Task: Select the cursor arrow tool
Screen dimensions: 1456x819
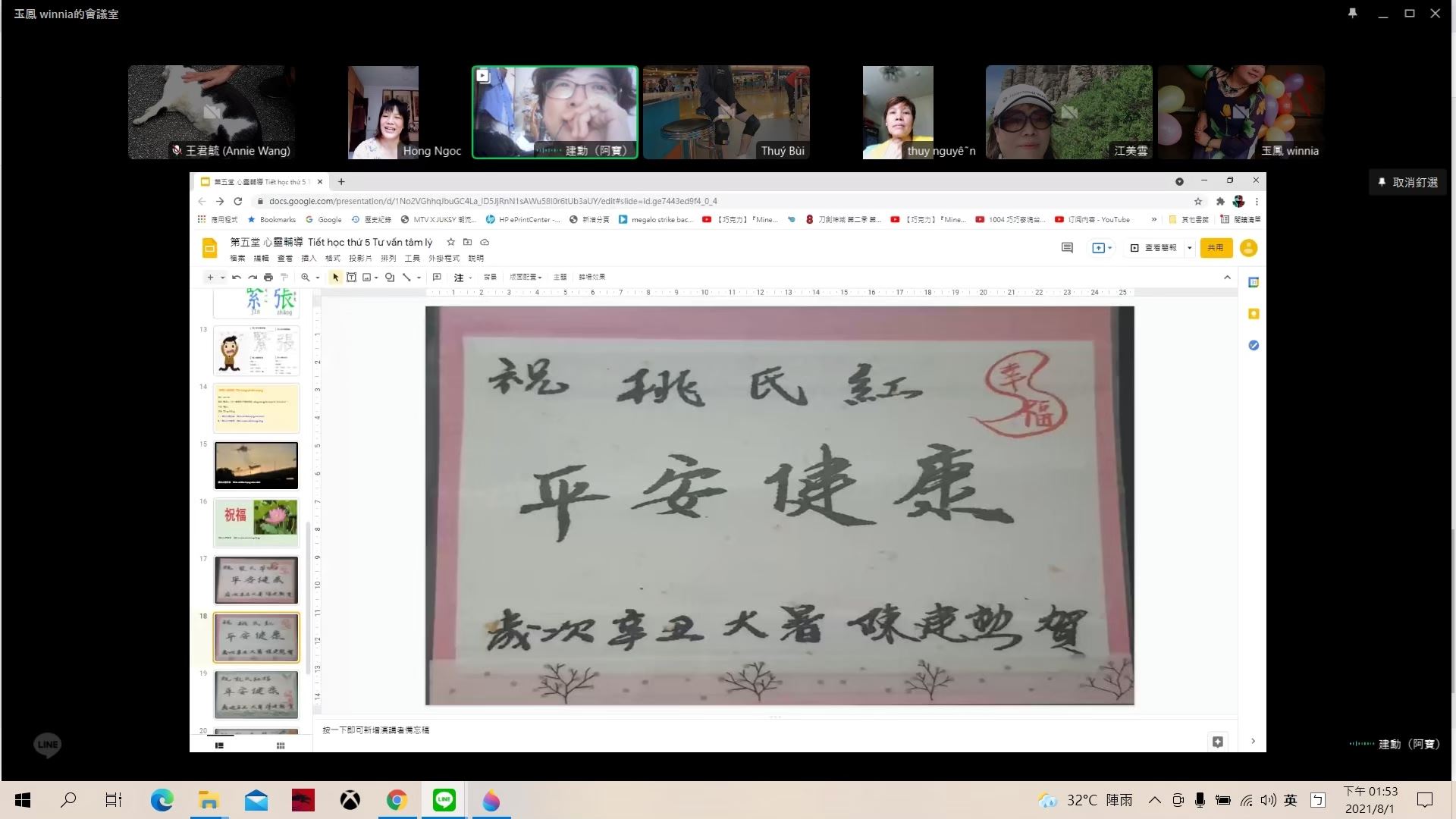Action: 335,278
